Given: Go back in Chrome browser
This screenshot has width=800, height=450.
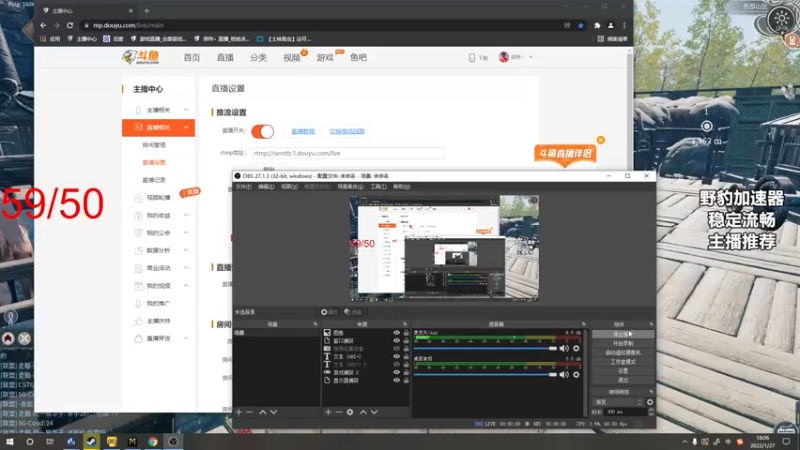Looking at the screenshot, I should click(43, 25).
